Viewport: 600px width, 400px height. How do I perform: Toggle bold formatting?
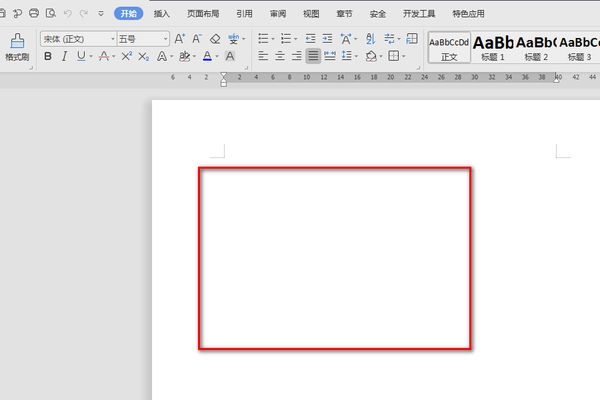pos(47,57)
